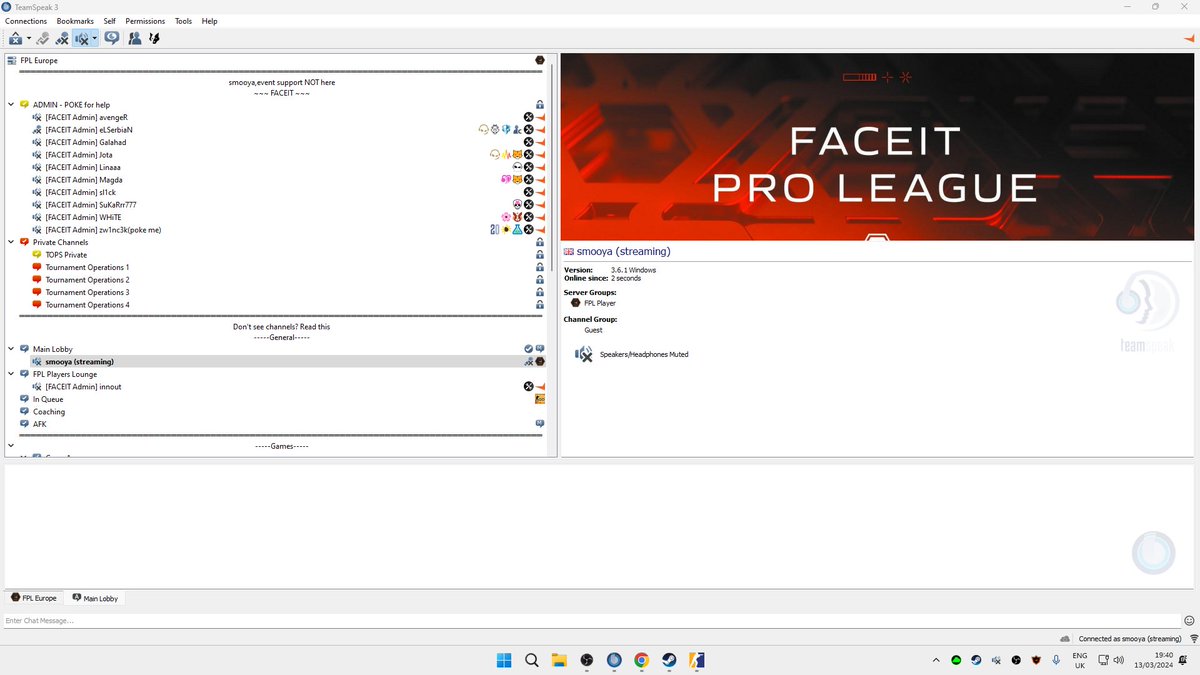Viewport: 1200px width, 675px height.
Task: Click lock icon on Tournament Operations 3
Action: click(x=540, y=292)
